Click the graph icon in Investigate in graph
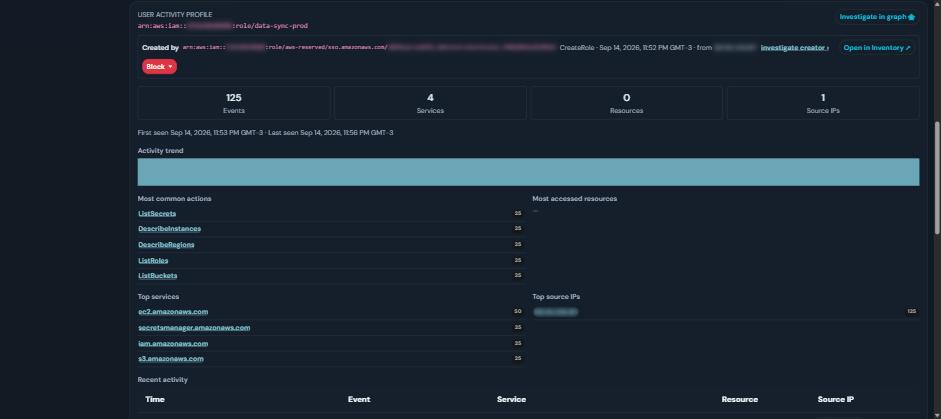The image size is (941, 419). [x=912, y=17]
